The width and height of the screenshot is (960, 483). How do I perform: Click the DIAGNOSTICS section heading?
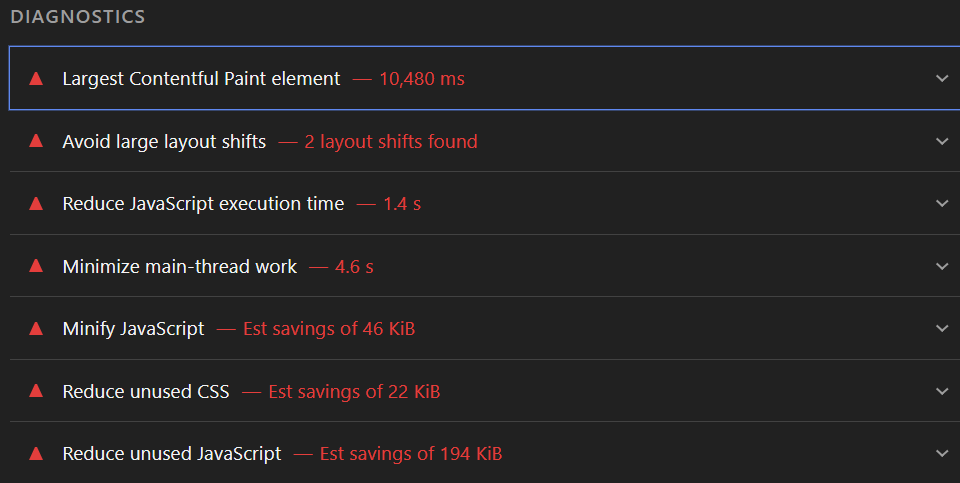point(78,17)
